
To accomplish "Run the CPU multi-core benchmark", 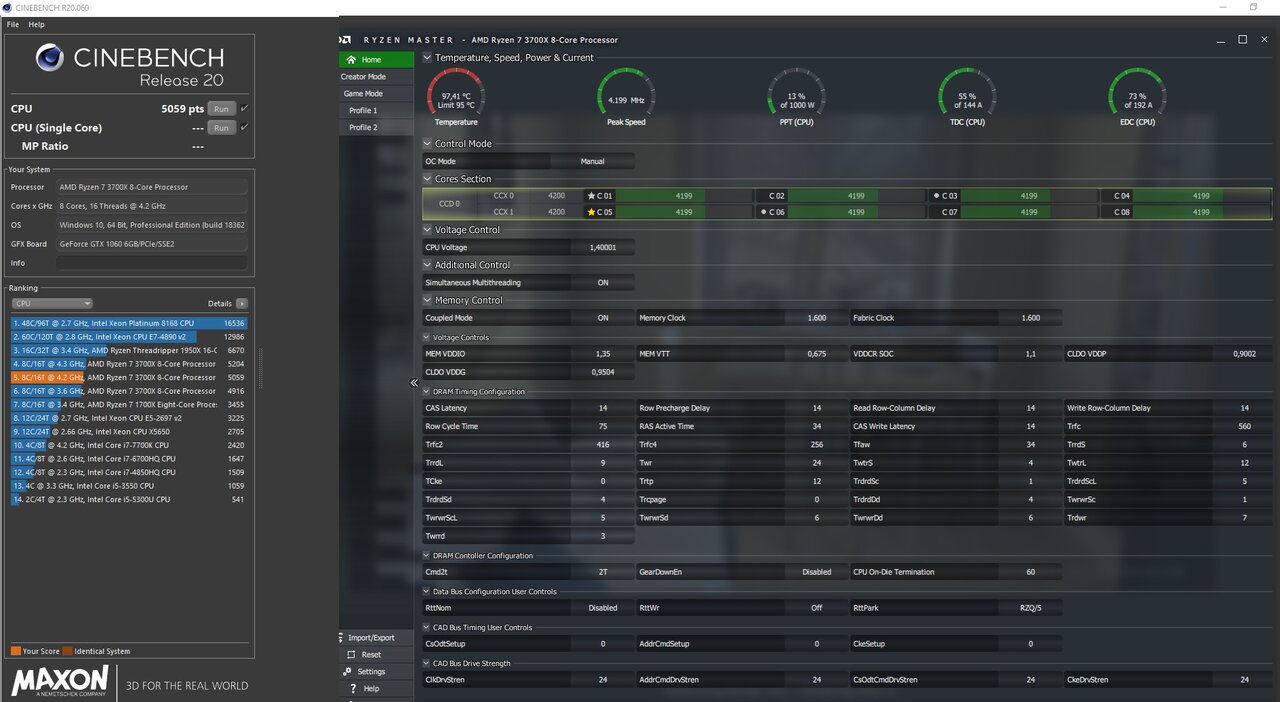I will tap(221, 109).
